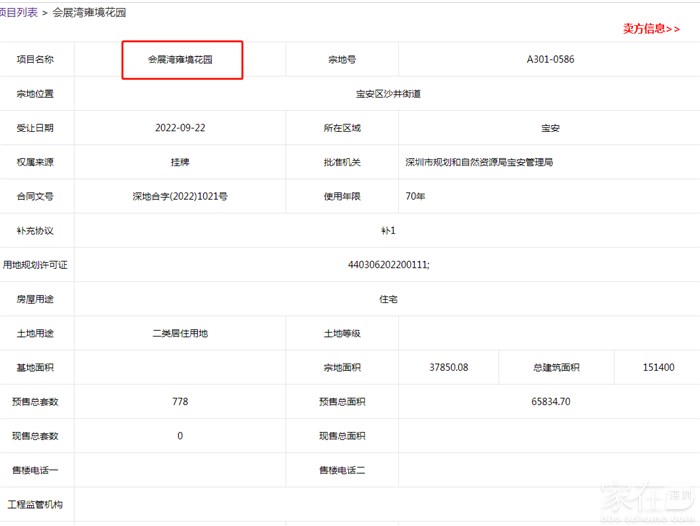Click the total building area 151400
700x526 pixels.
[658, 368]
